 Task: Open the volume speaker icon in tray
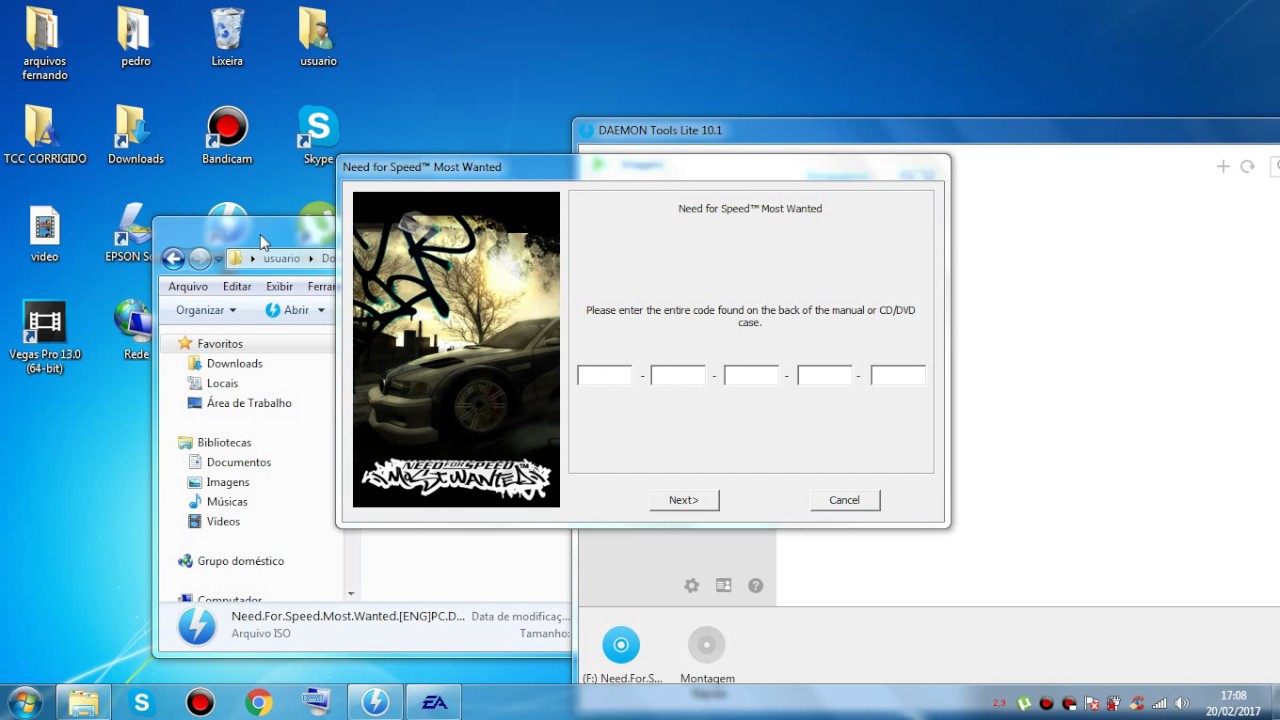(x=1183, y=703)
